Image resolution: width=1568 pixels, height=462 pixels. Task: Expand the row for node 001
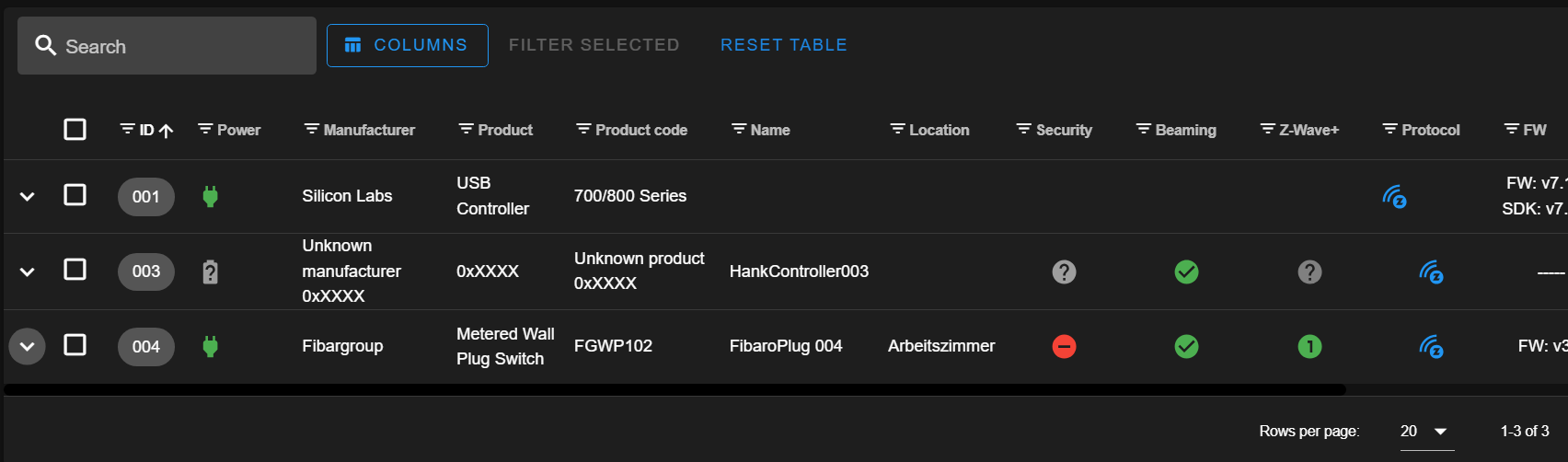coord(27,196)
